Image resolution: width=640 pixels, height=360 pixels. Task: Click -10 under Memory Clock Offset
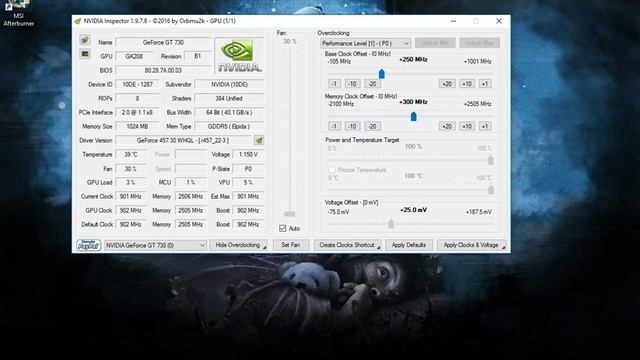click(352, 126)
